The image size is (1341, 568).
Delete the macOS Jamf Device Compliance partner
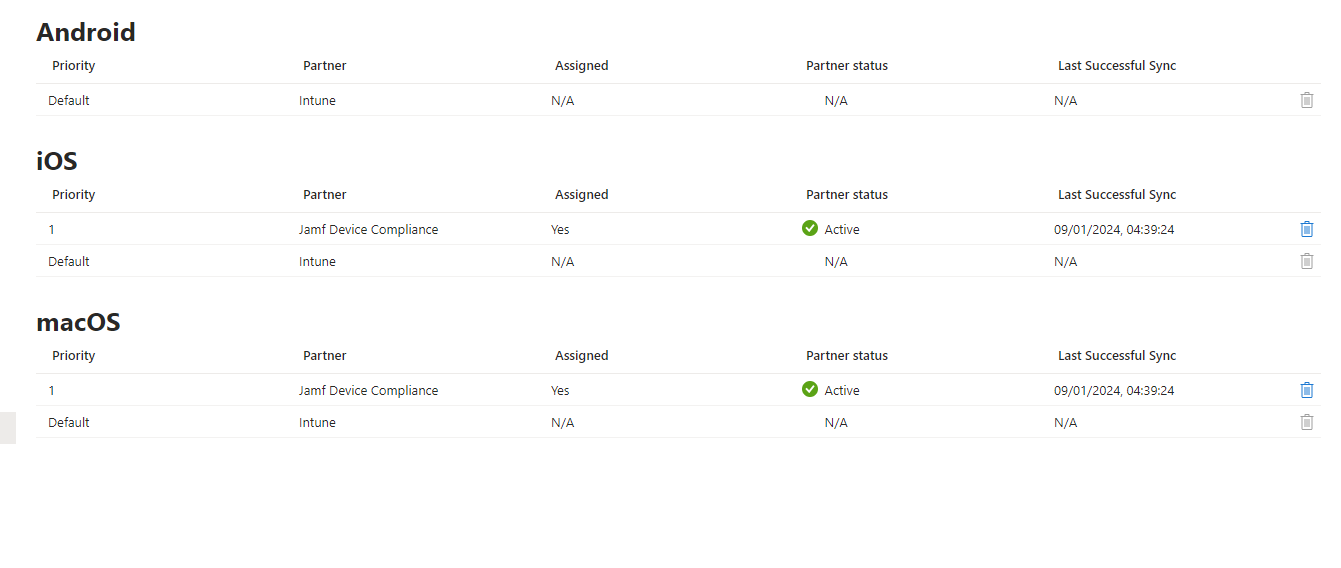(1306, 390)
